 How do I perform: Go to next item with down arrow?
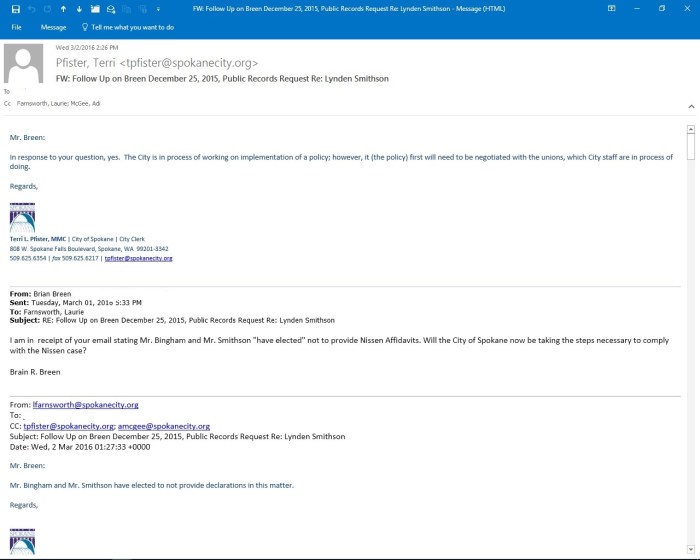[79, 8]
